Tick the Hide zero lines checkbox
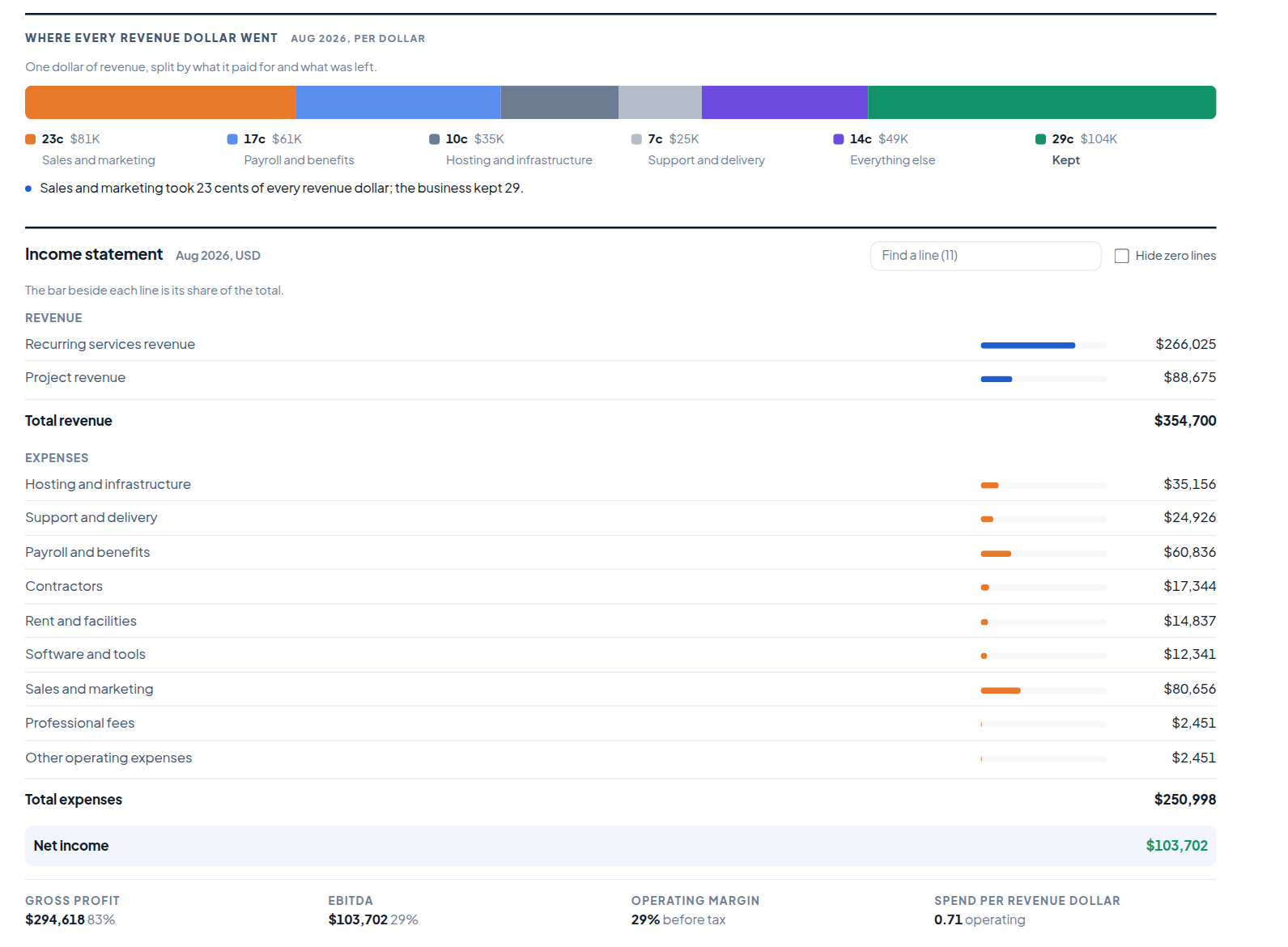This screenshot has width=1288, height=947. (x=1121, y=256)
